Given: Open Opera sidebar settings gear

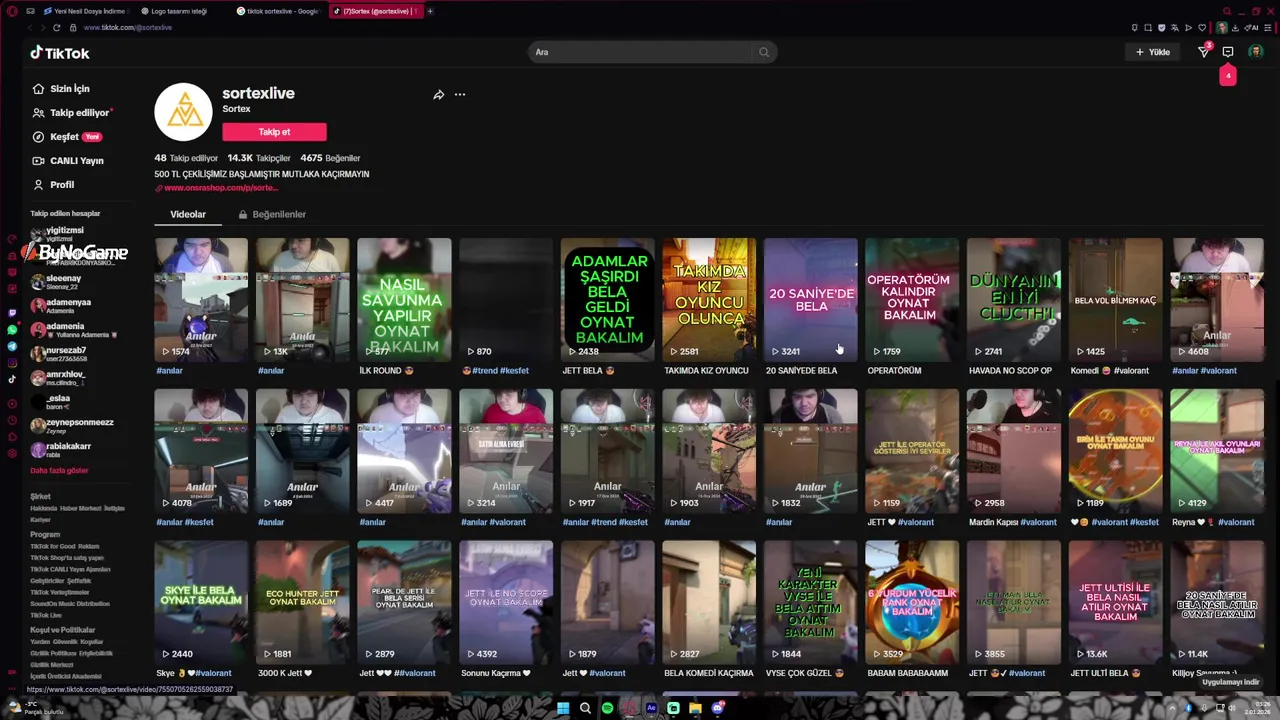Looking at the screenshot, I should pos(12,454).
